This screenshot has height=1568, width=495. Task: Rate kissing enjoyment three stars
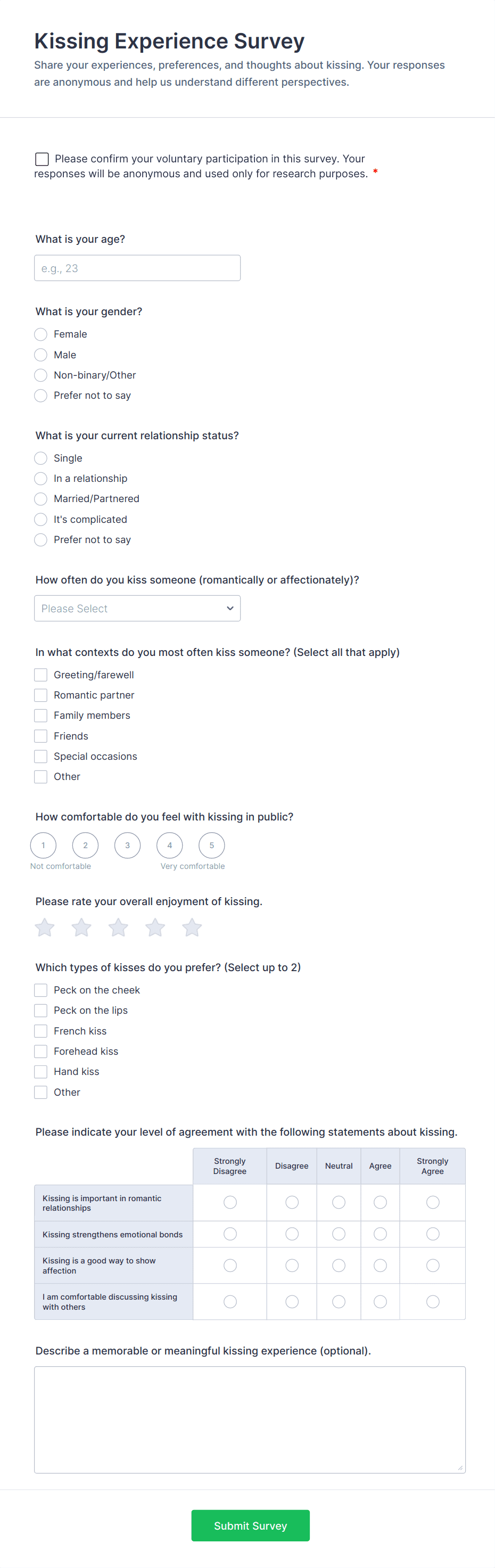[118, 927]
